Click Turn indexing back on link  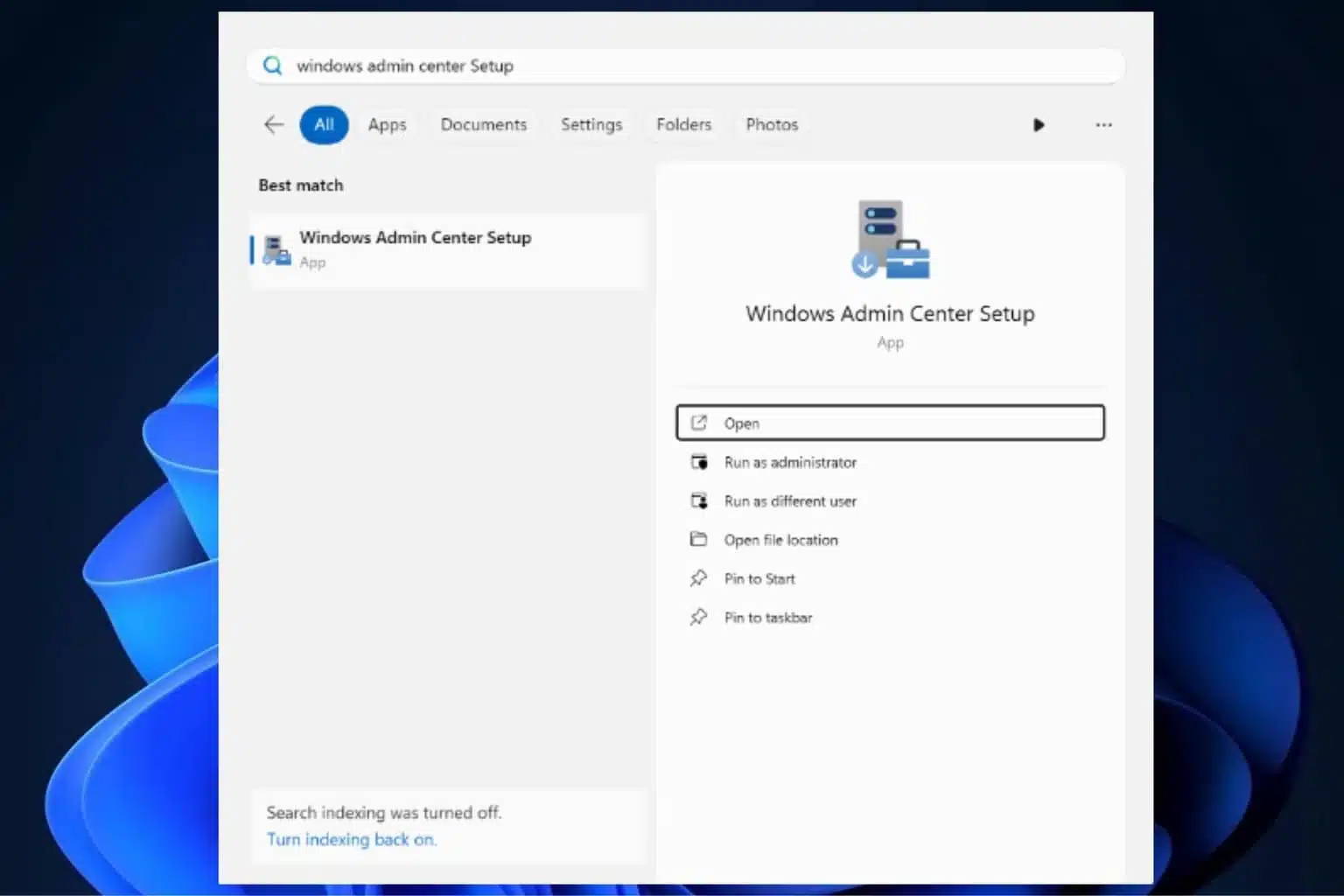coord(351,840)
